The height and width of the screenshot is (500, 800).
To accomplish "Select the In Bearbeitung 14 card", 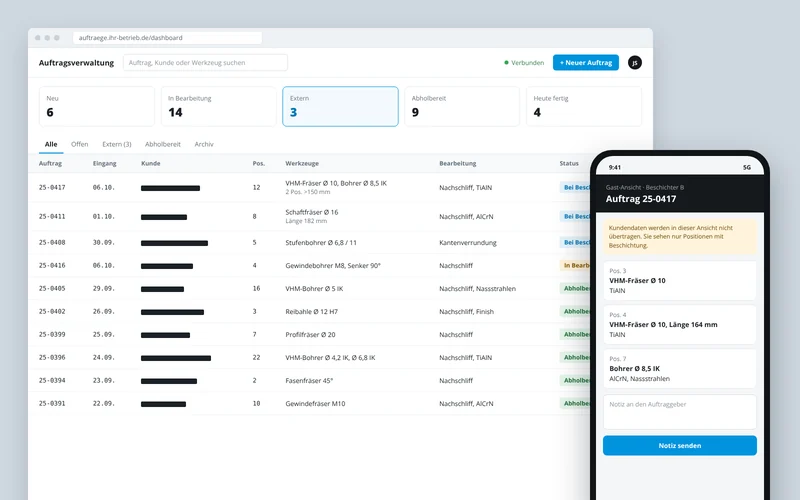I will [218, 106].
